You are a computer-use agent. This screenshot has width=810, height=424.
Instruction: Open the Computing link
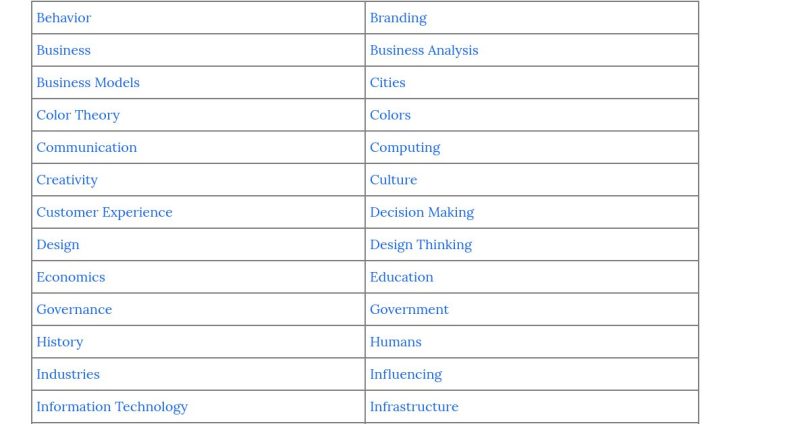pos(405,148)
